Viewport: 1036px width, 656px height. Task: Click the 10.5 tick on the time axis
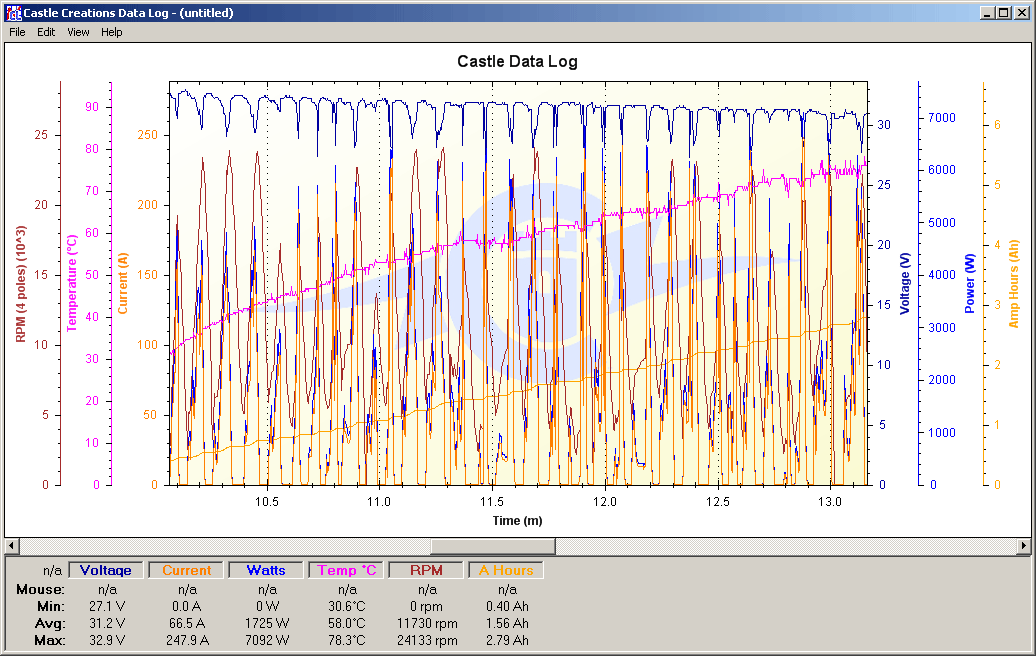pyautogui.click(x=266, y=501)
